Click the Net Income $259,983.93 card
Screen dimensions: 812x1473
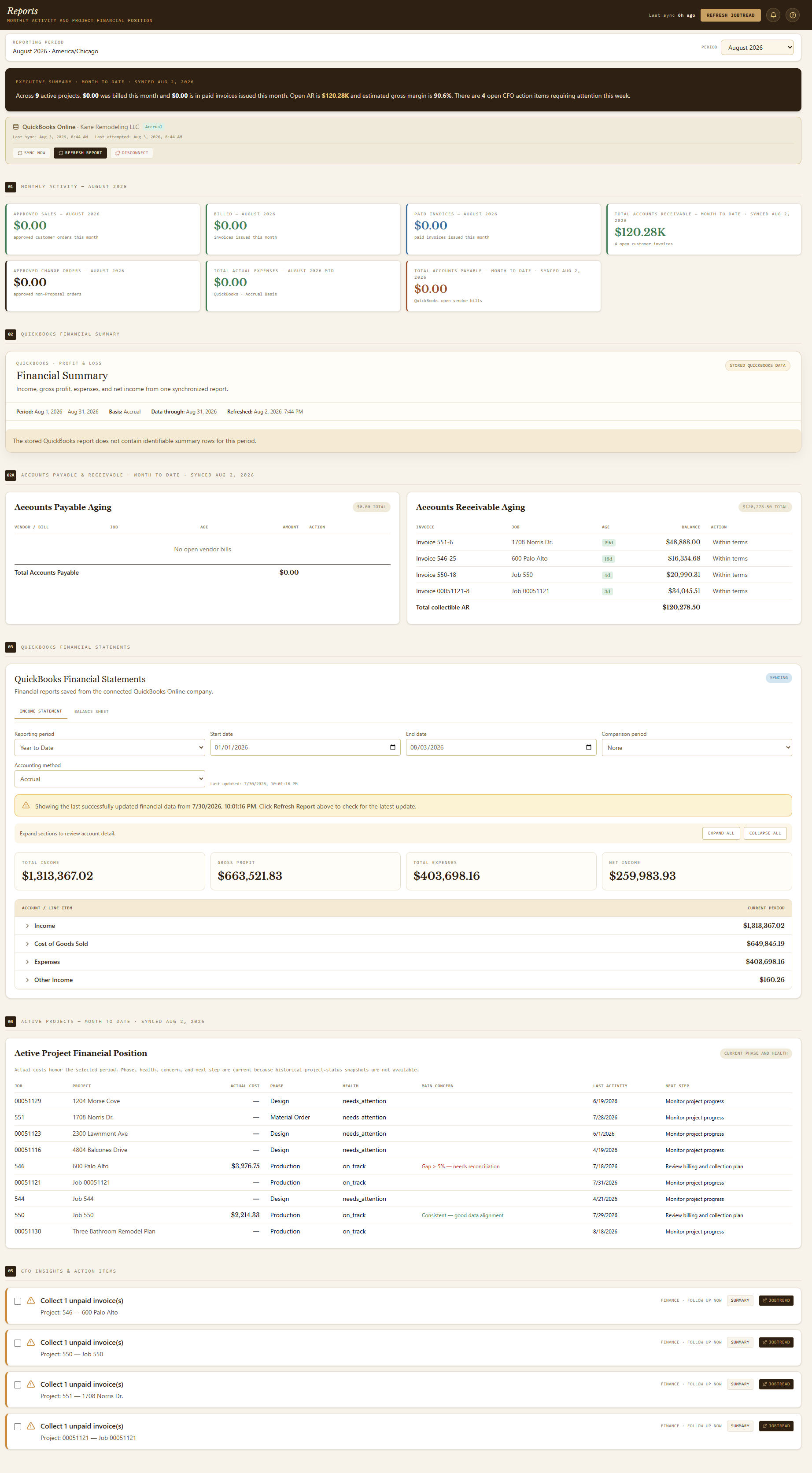point(697,871)
